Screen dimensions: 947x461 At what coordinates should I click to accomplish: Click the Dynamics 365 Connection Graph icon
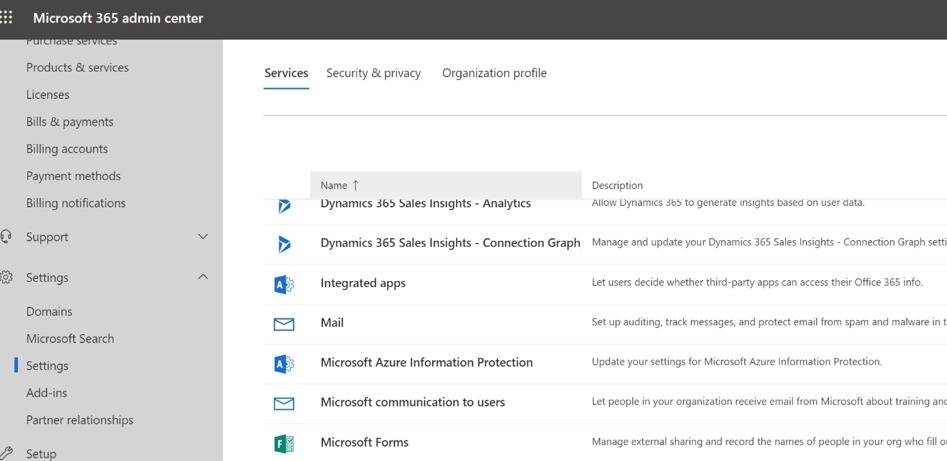click(x=284, y=243)
